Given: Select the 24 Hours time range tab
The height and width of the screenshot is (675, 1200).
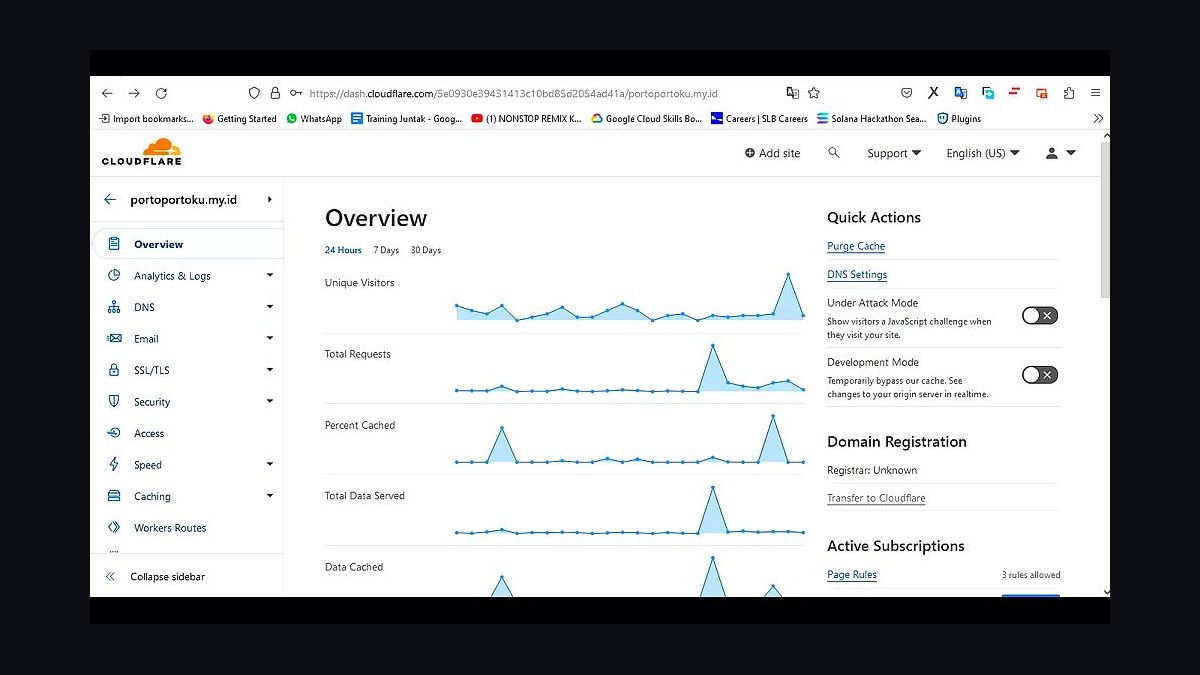Looking at the screenshot, I should (343, 250).
